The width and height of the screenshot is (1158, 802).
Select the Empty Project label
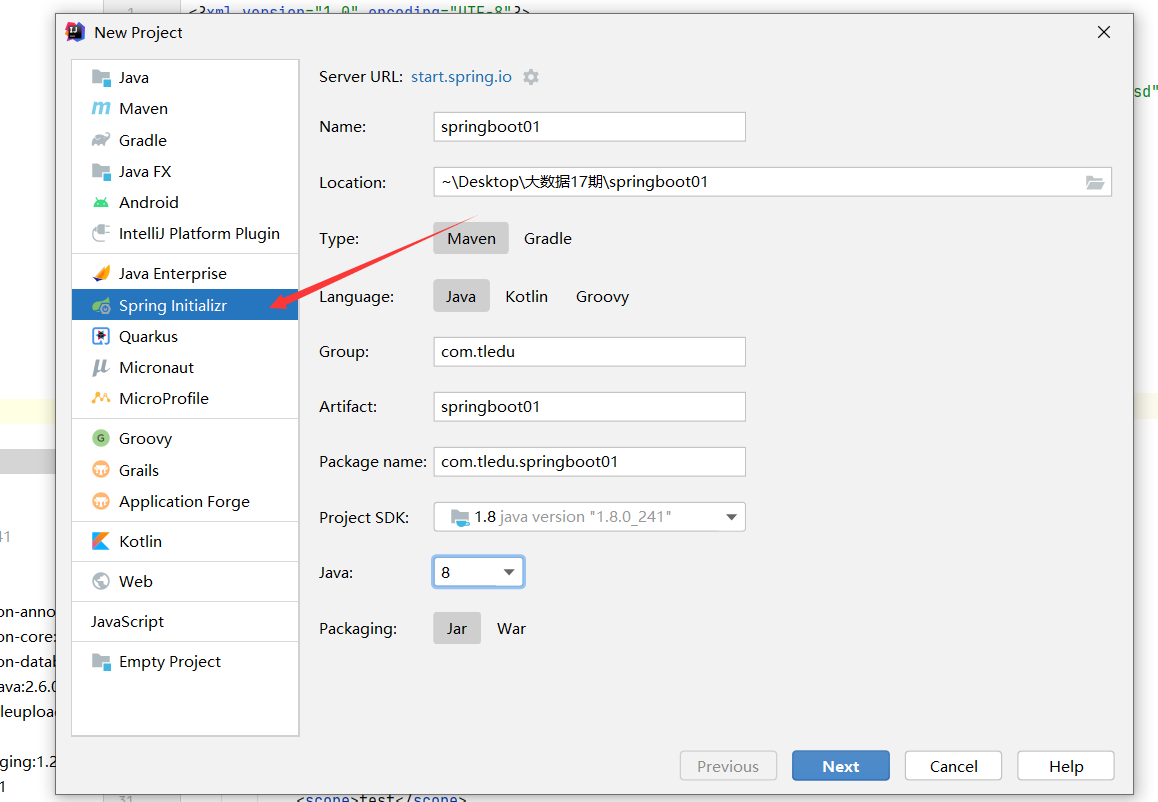pos(170,662)
